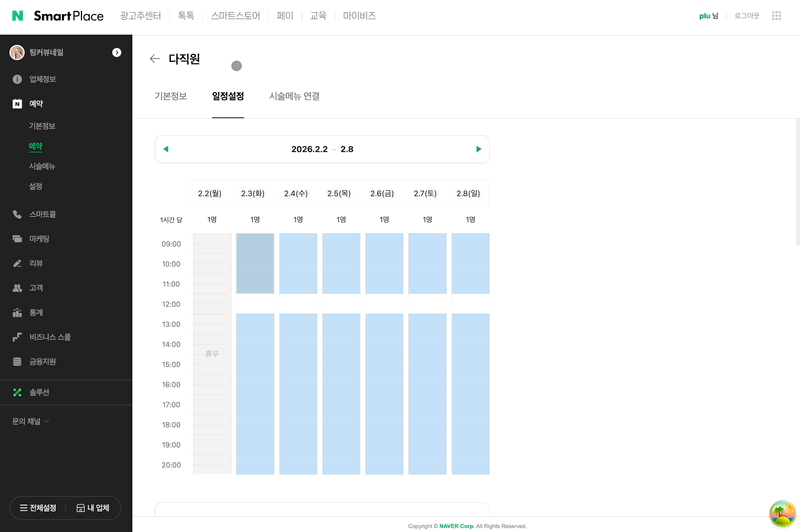
Task: Click the 휴무 closed block on Monday
Action: pos(212,353)
